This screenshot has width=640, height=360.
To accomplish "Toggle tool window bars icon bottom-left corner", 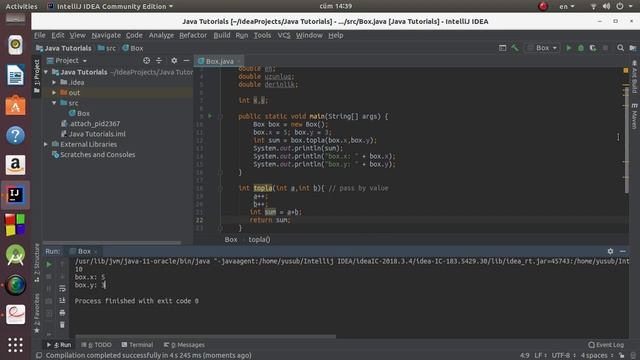I will [x=39, y=356].
